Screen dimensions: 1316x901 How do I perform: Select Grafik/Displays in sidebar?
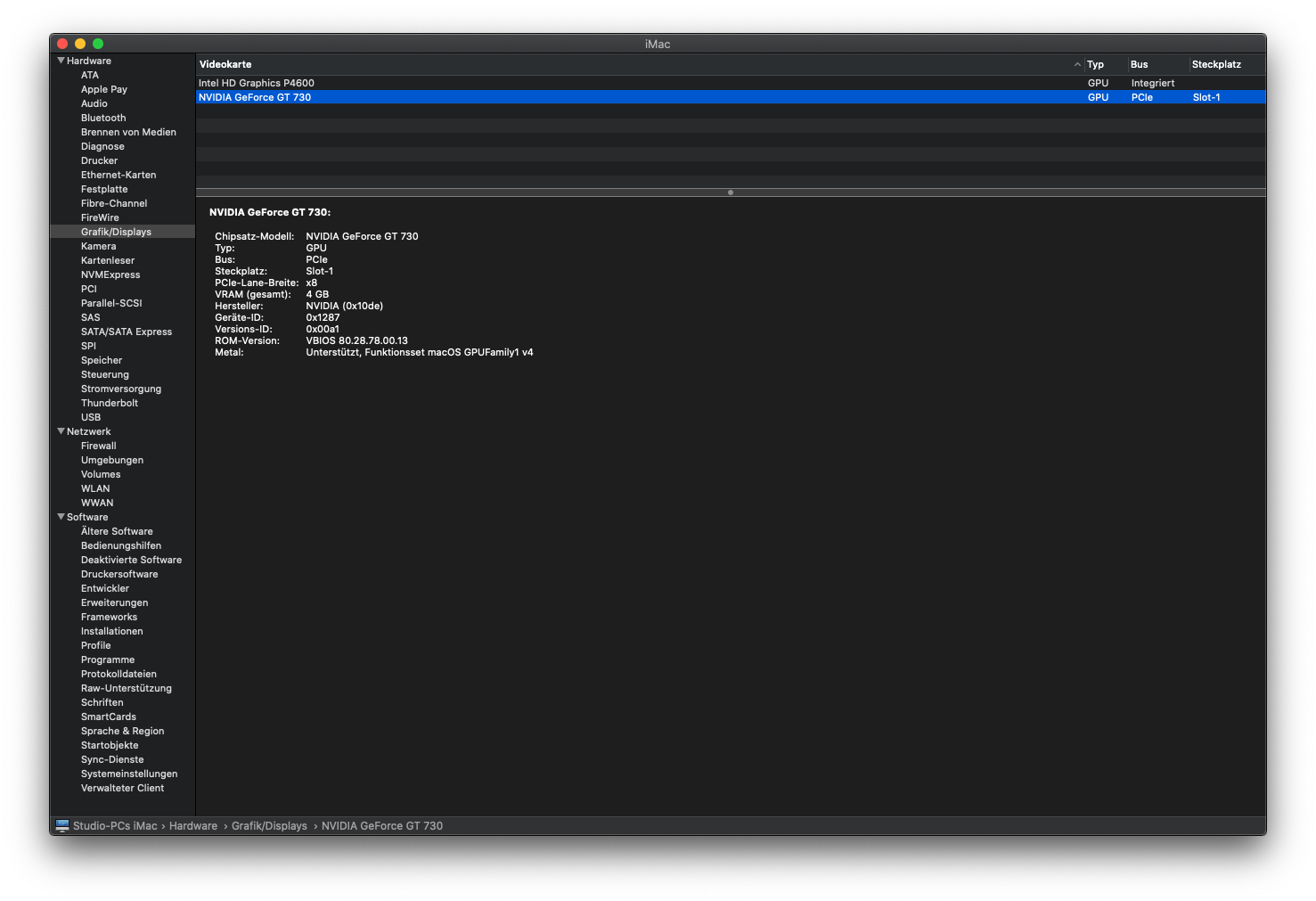pyautogui.click(x=116, y=232)
